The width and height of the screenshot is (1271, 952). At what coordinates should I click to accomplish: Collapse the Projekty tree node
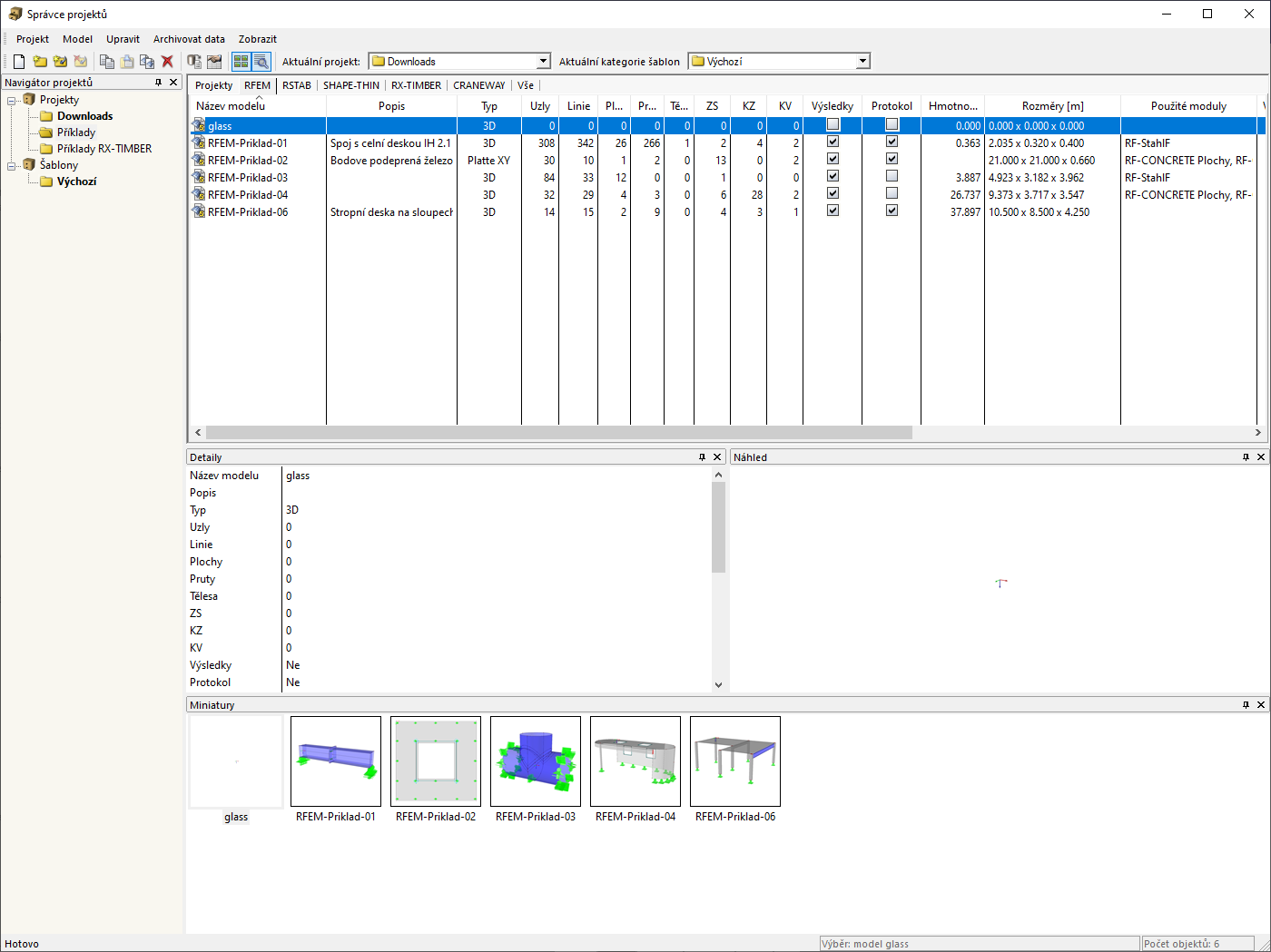12,101
